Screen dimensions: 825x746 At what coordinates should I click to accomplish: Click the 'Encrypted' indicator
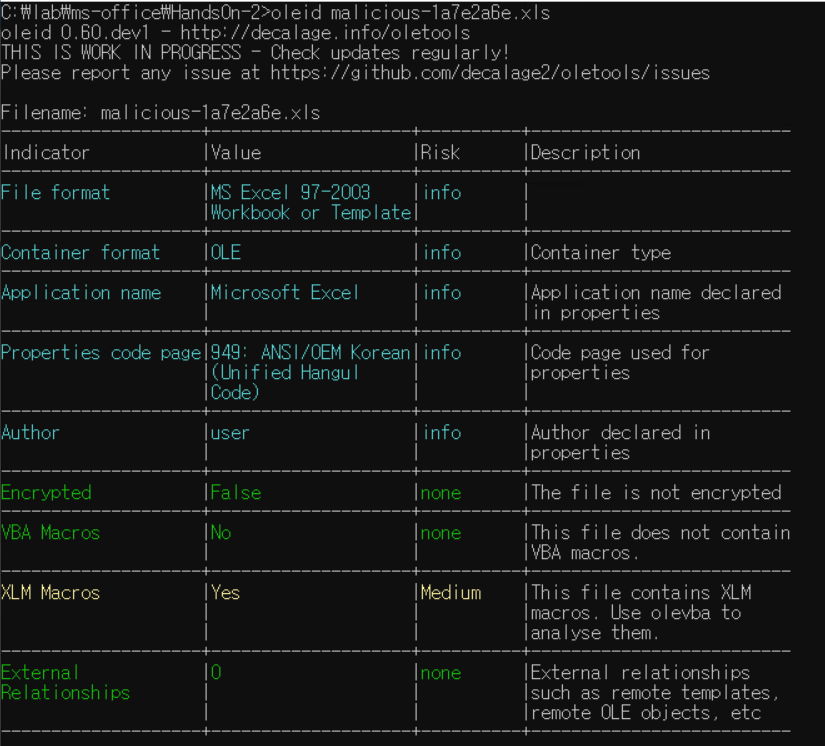(x=46, y=492)
